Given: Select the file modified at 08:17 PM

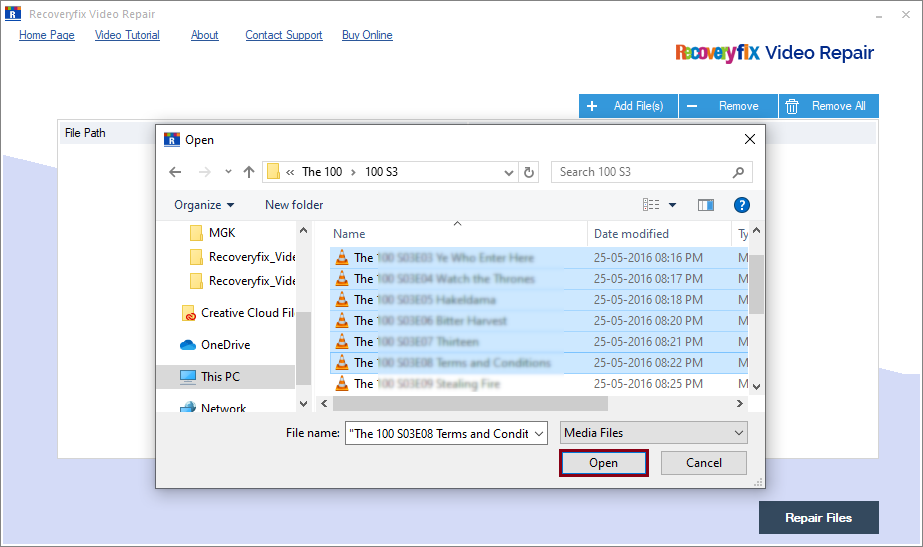Looking at the screenshot, I should point(539,279).
